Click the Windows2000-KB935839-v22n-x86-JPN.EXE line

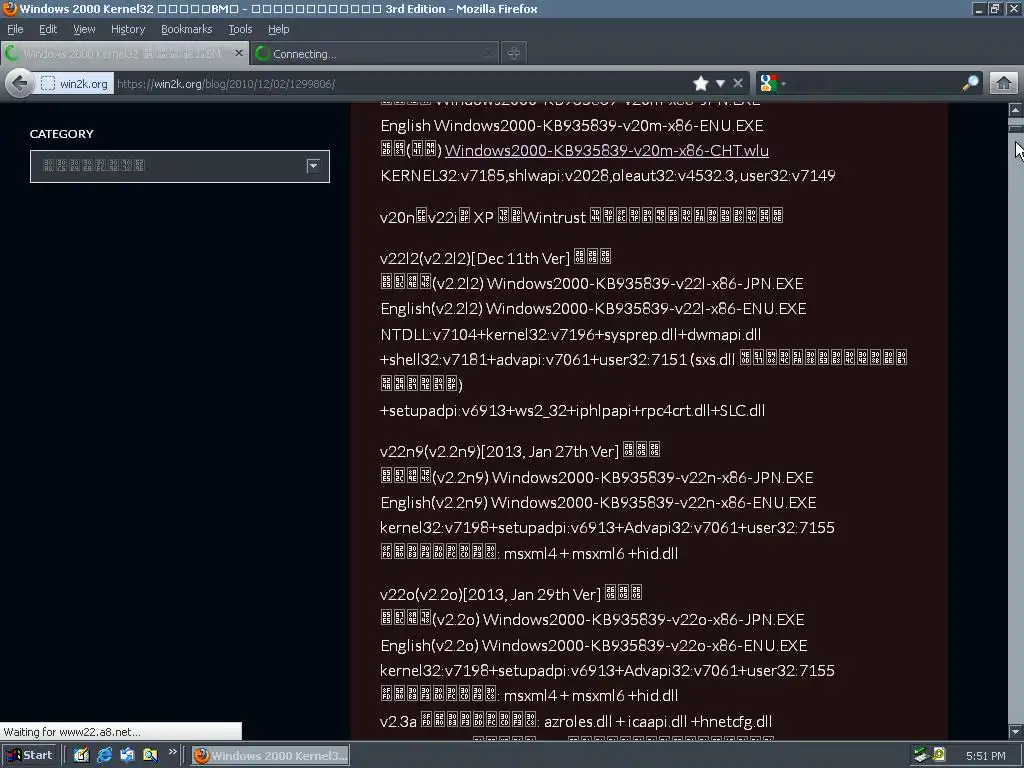click(x=597, y=477)
